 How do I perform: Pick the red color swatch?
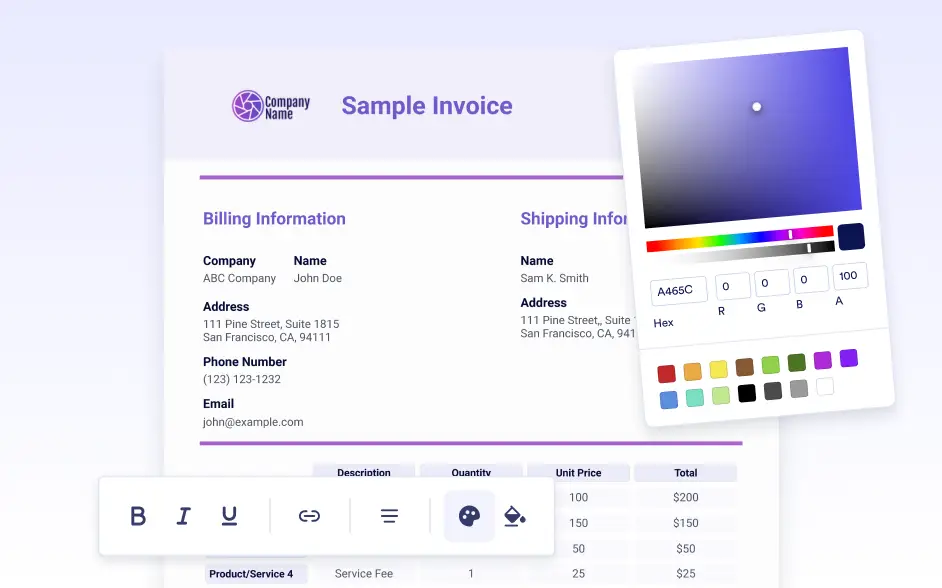pyautogui.click(x=666, y=374)
